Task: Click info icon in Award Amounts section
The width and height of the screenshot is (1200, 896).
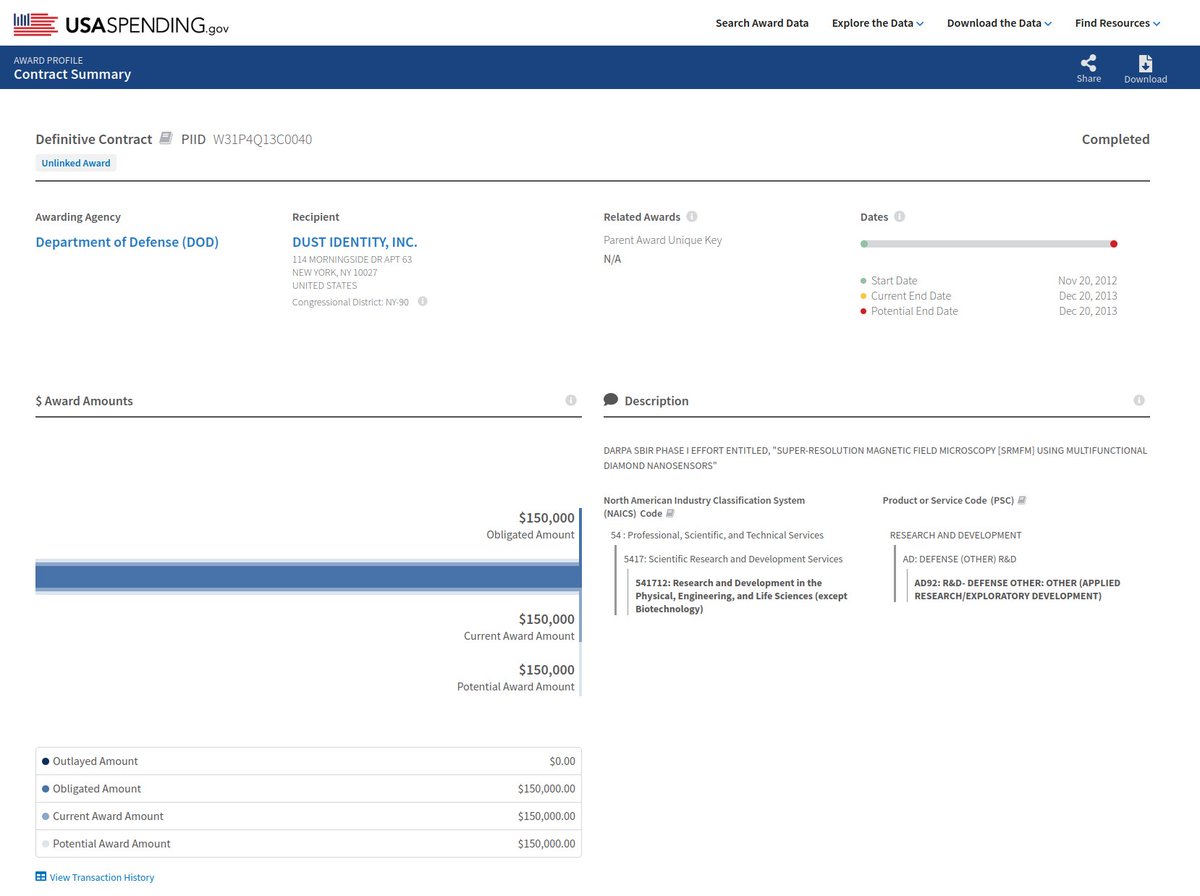Action: tap(571, 401)
